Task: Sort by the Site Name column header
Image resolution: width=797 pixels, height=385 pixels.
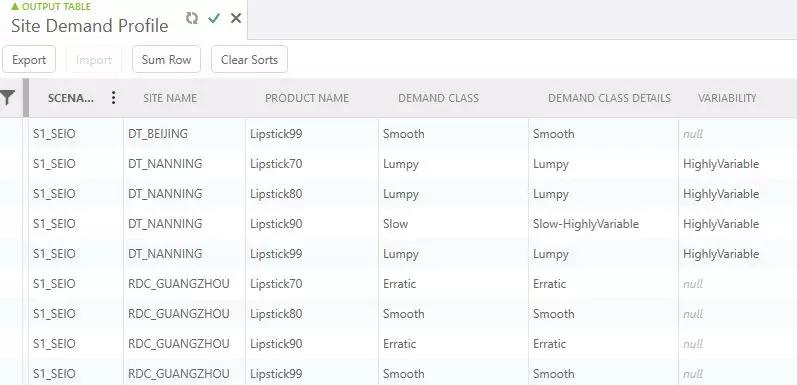Action: (170, 98)
